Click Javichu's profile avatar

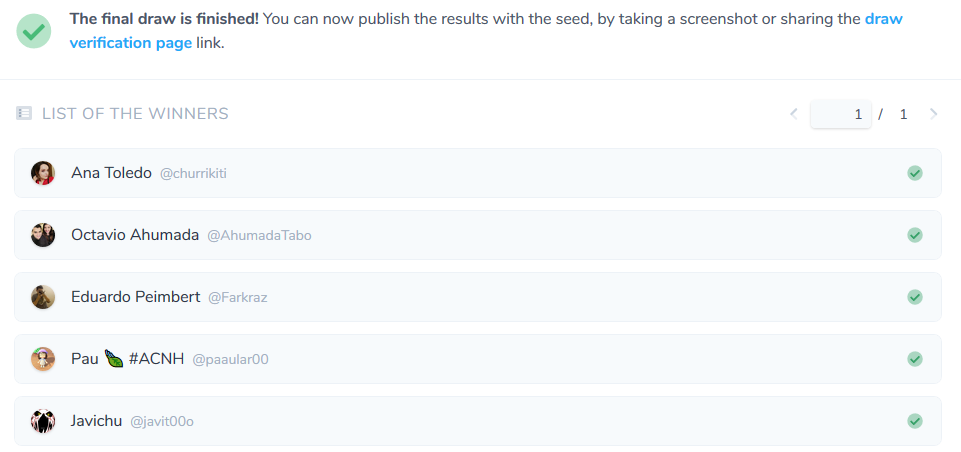(43, 421)
